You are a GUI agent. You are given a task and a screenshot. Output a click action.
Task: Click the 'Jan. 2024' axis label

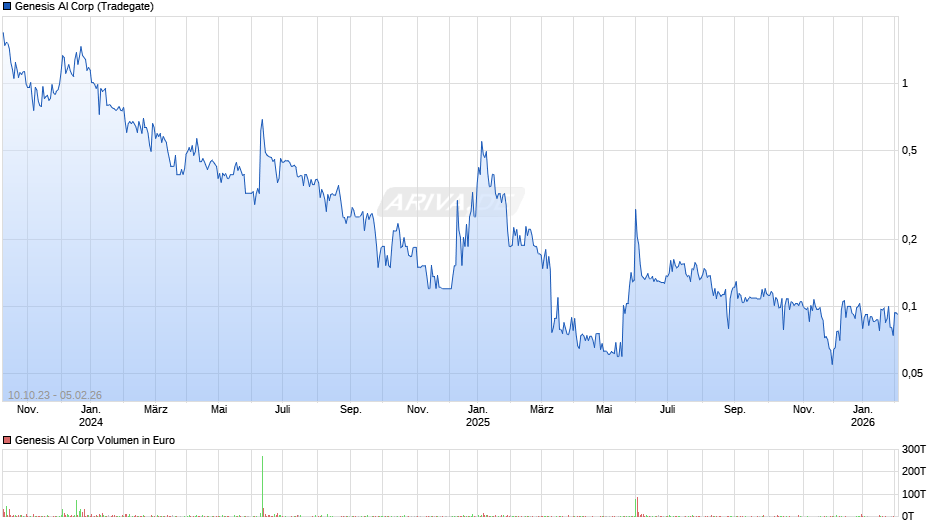[x=91, y=416]
